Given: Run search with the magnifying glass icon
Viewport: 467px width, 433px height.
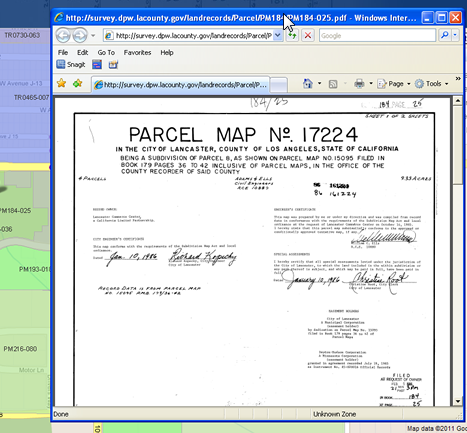Looking at the screenshot, I should click(444, 35).
